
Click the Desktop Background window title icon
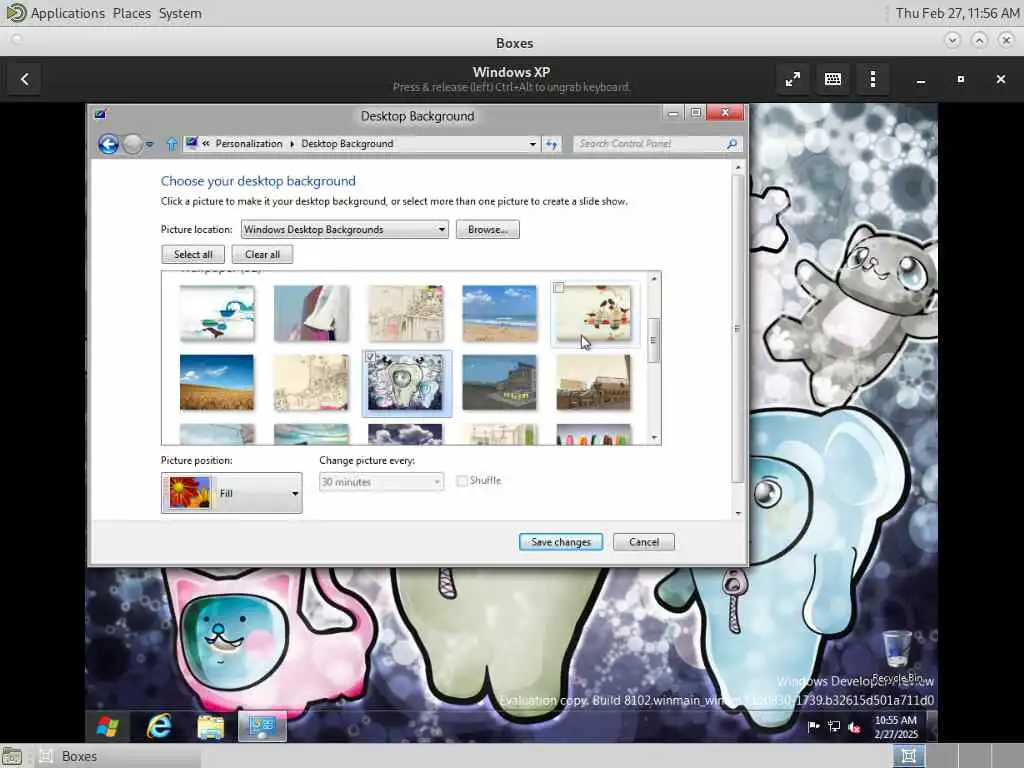(x=100, y=115)
